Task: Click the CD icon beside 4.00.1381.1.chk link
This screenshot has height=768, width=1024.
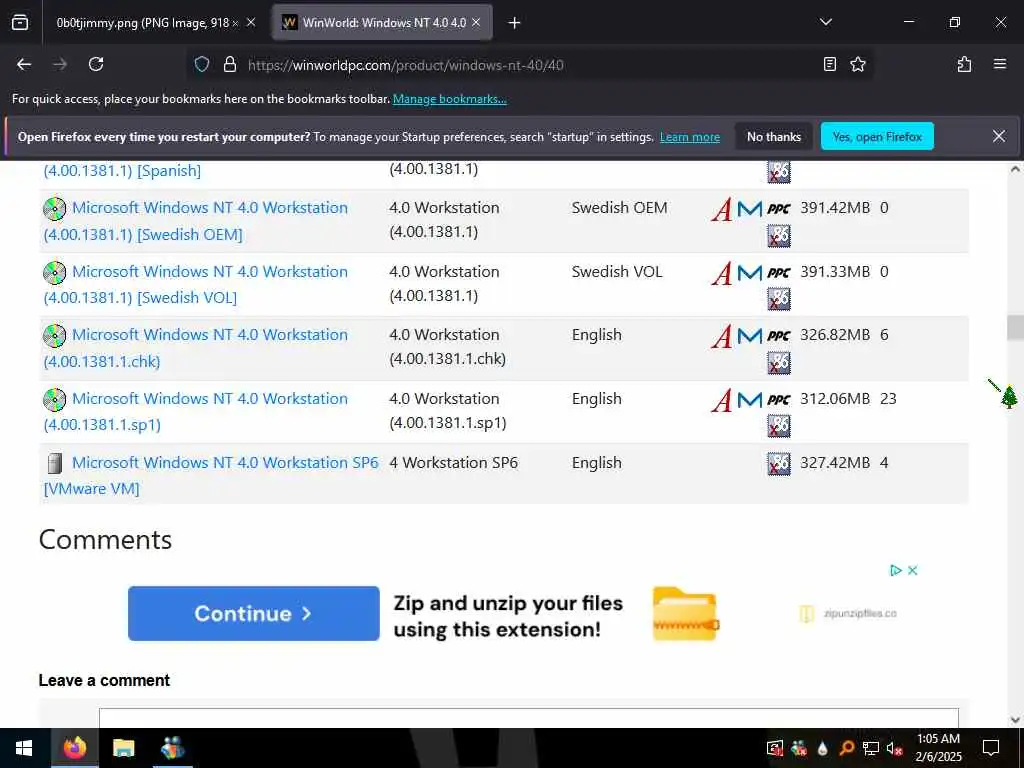Action: point(55,336)
